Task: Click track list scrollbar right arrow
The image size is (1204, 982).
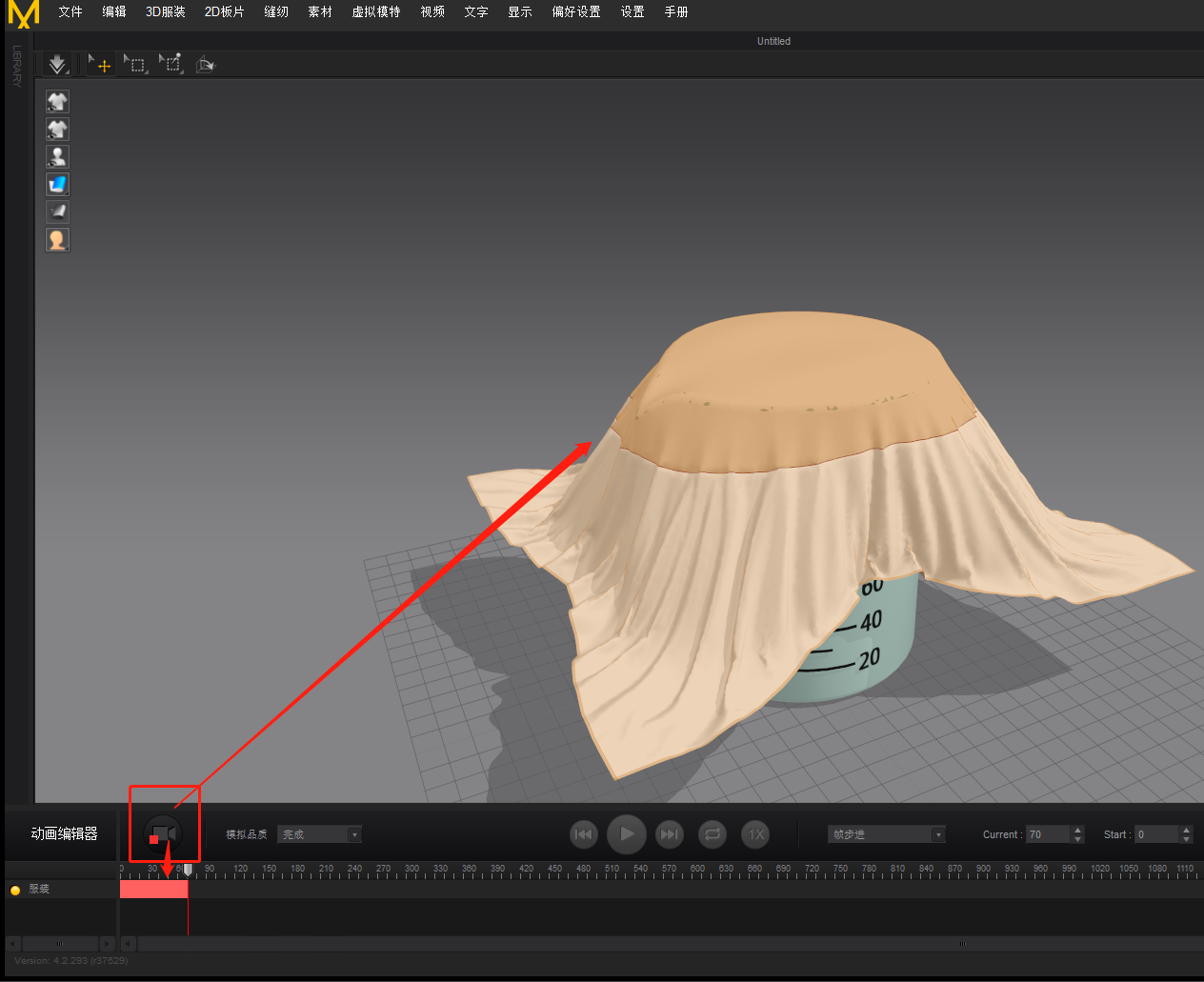Action: tap(108, 944)
